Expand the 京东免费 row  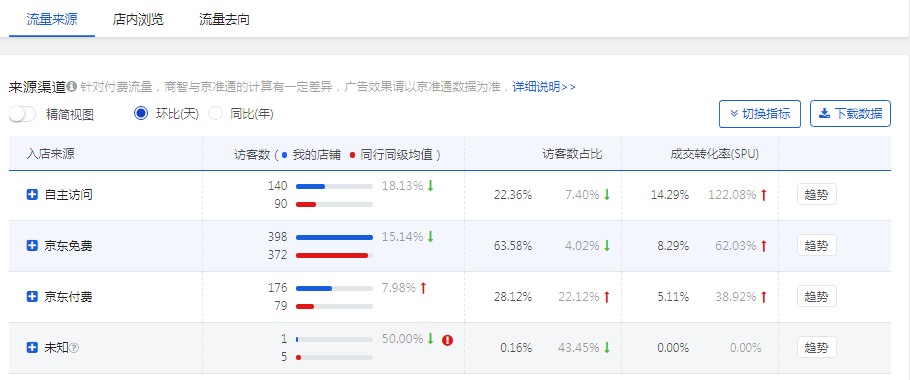32,246
